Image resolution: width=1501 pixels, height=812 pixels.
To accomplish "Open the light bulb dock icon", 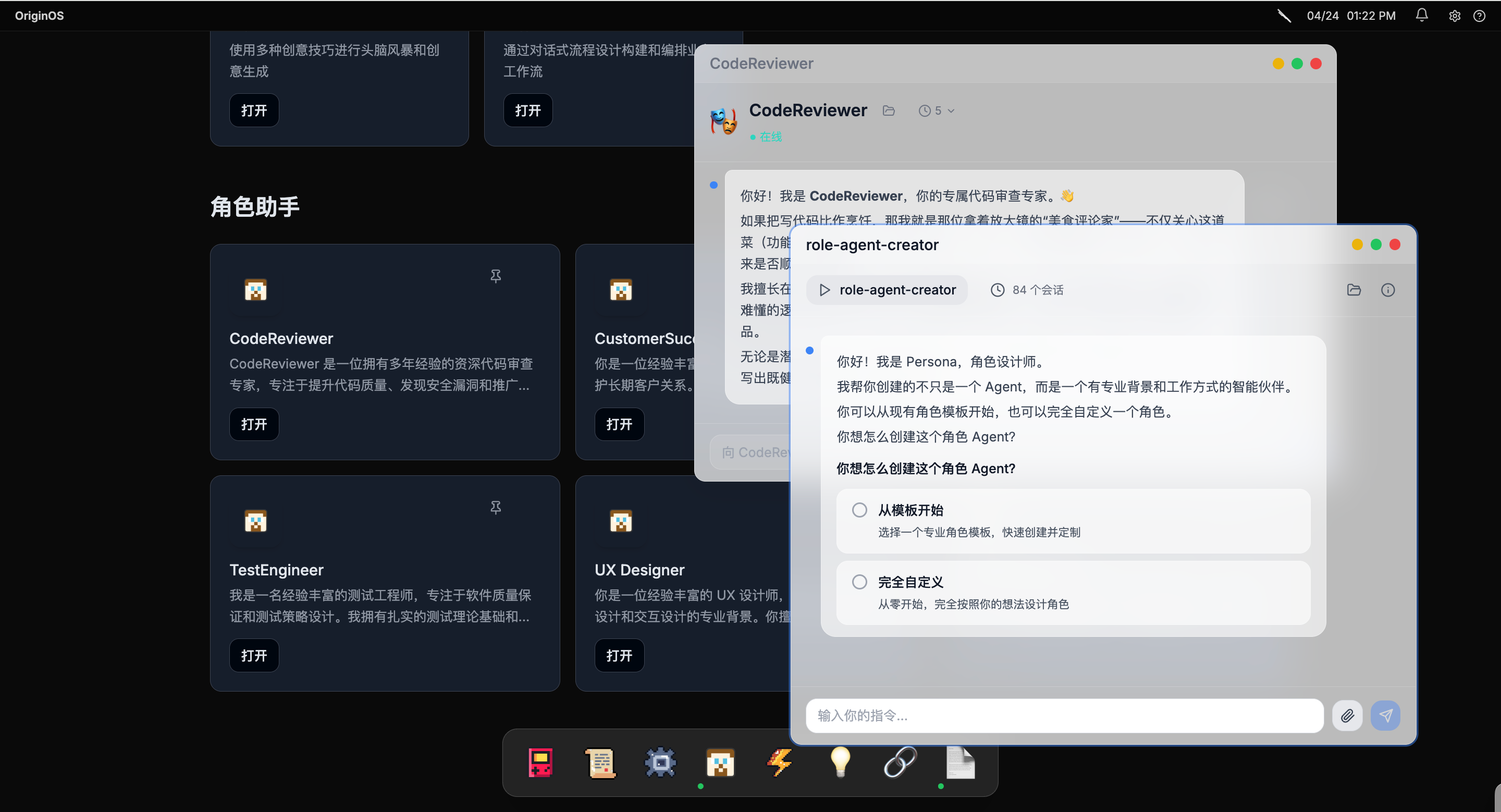I will click(x=840, y=762).
